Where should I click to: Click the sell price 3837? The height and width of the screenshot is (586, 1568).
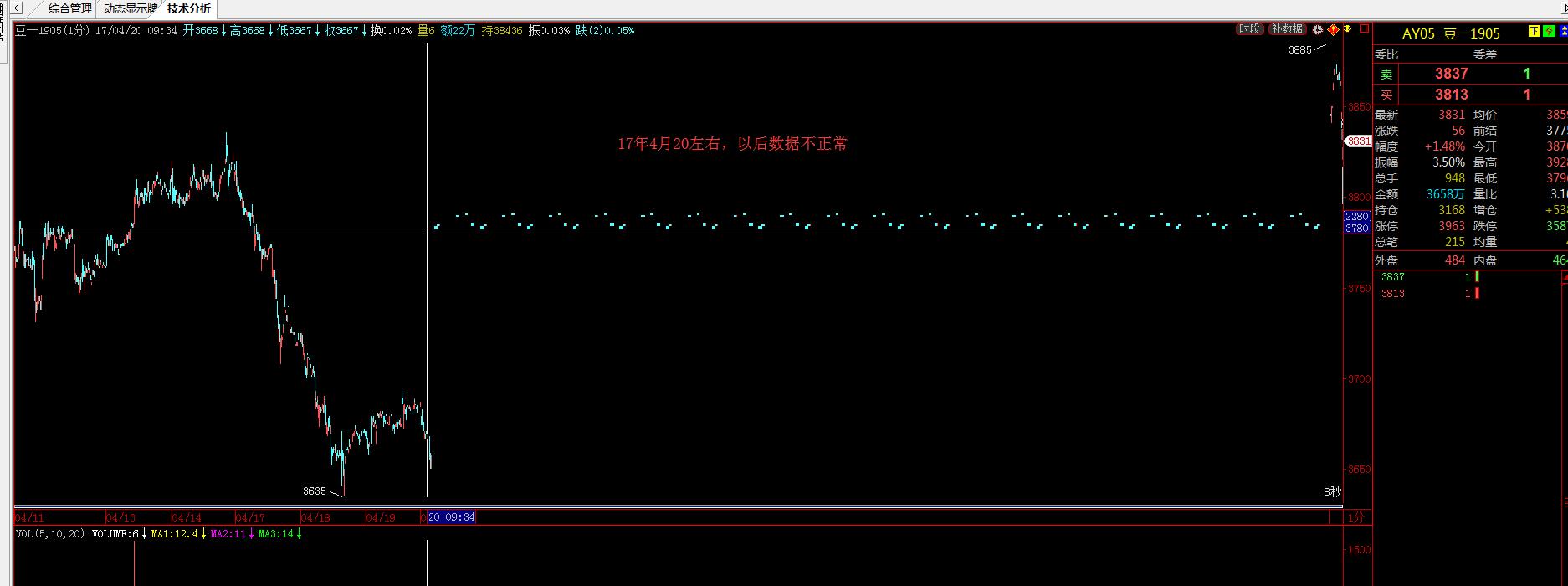(x=1452, y=74)
